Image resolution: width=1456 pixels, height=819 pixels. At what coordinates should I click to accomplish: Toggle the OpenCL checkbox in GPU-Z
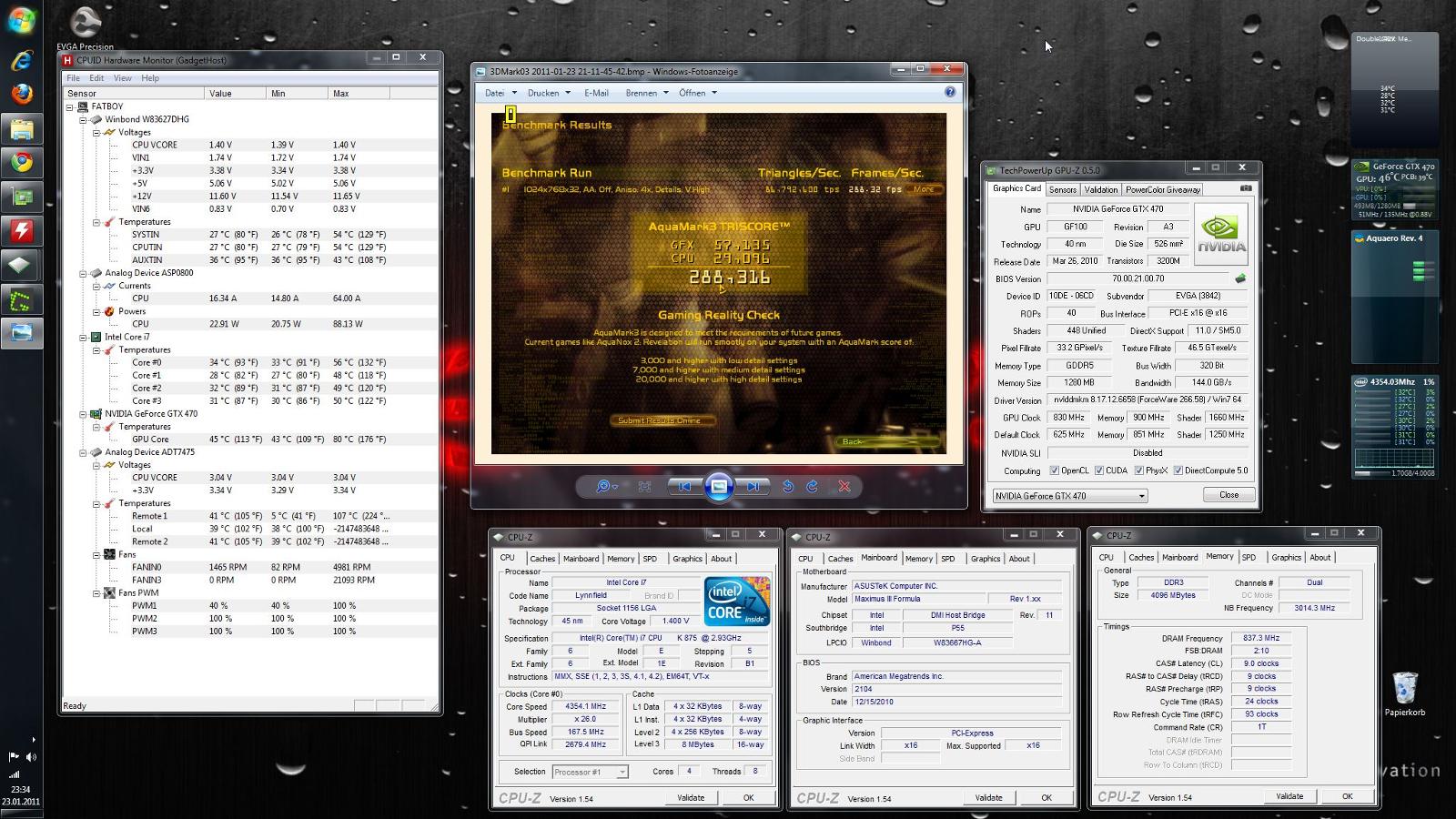click(1055, 470)
